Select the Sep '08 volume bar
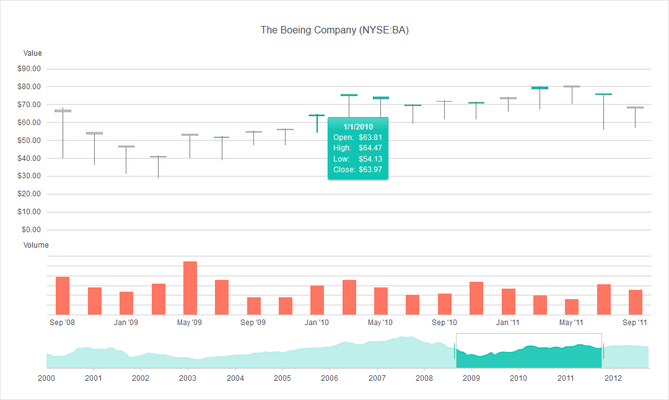The height and width of the screenshot is (400, 669). tap(62, 296)
